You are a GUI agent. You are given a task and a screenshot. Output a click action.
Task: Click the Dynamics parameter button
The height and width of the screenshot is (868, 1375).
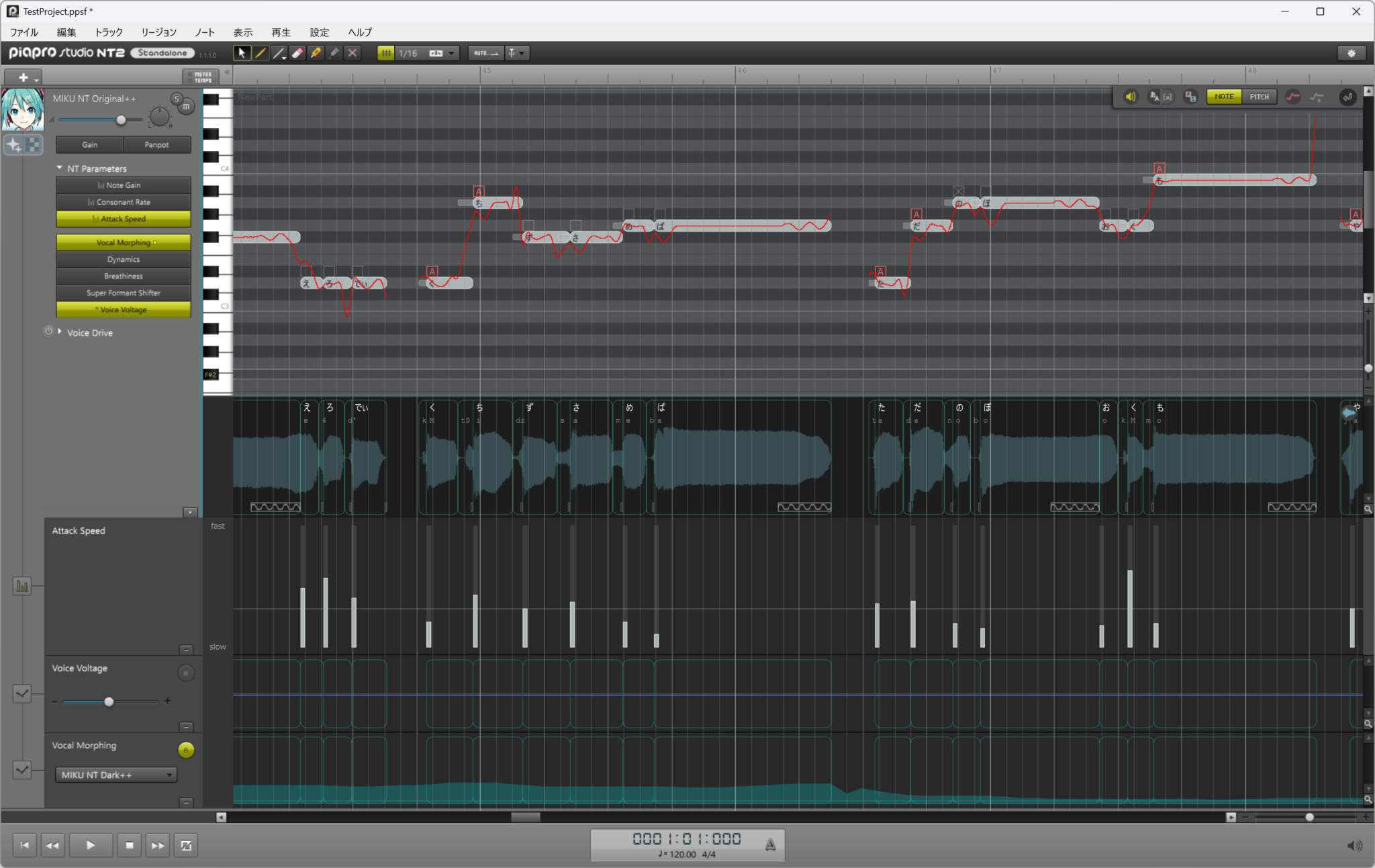124,259
